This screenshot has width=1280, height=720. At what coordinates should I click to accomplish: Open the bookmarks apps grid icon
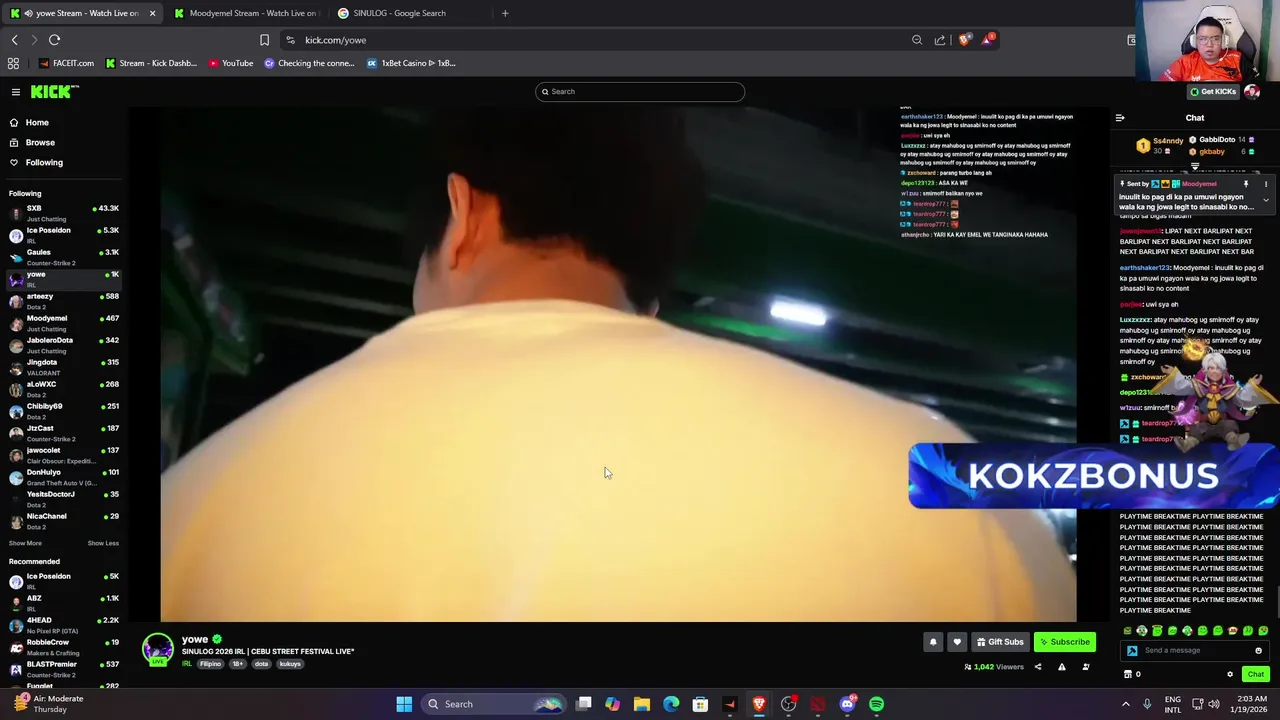click(x=13, y=63)
